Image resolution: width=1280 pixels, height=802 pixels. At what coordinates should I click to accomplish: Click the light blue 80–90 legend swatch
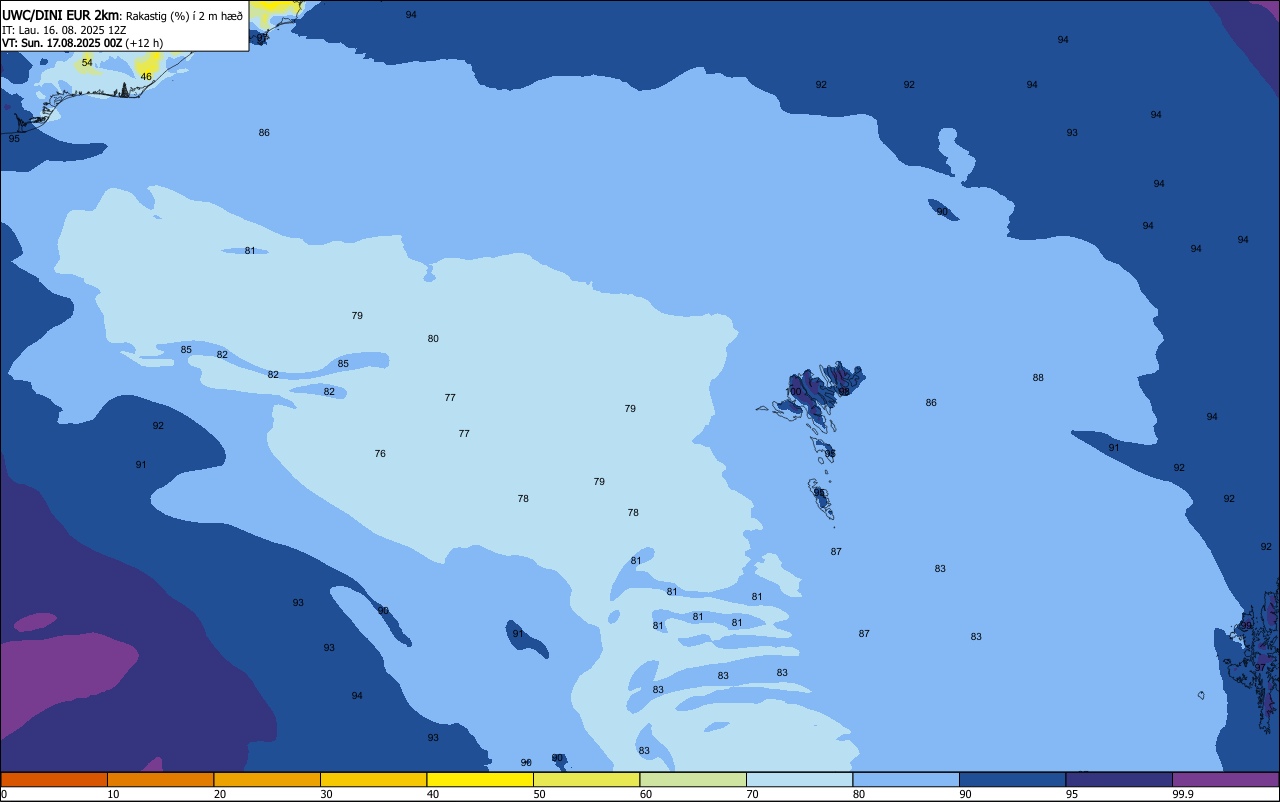906,779
